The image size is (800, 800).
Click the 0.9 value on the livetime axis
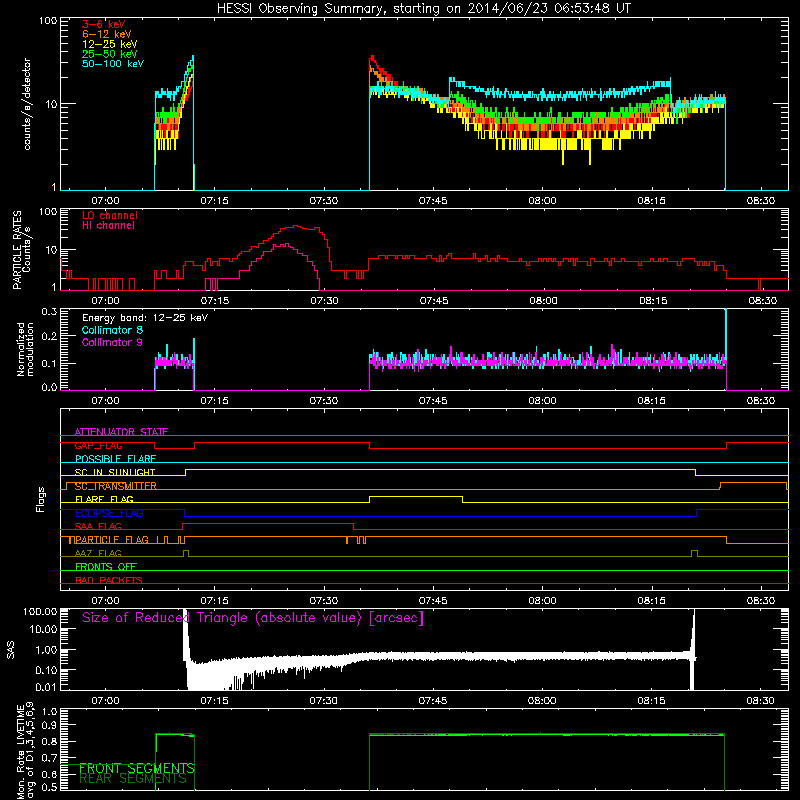49,725
